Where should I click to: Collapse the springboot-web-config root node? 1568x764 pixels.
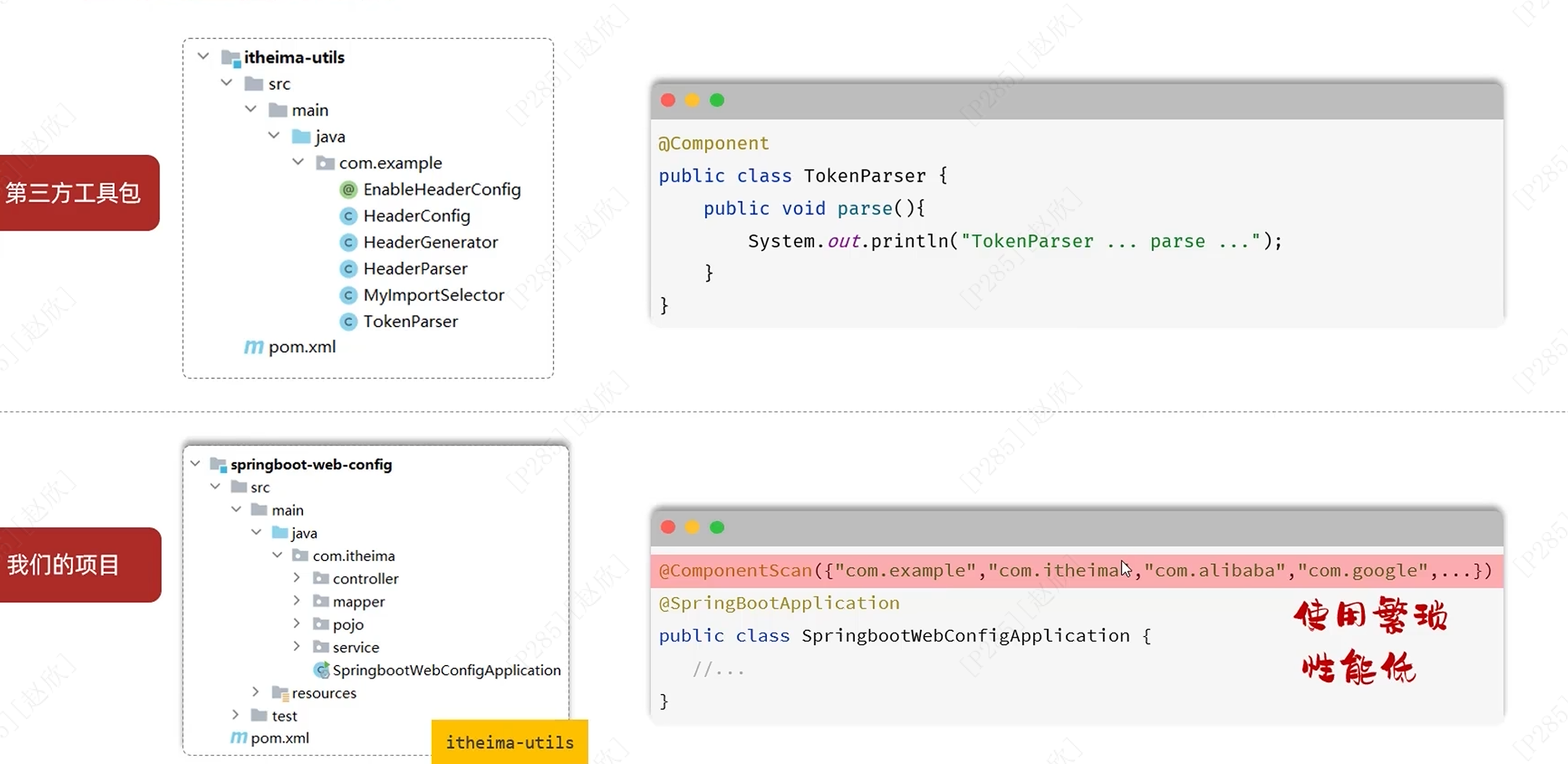(195, 463)
